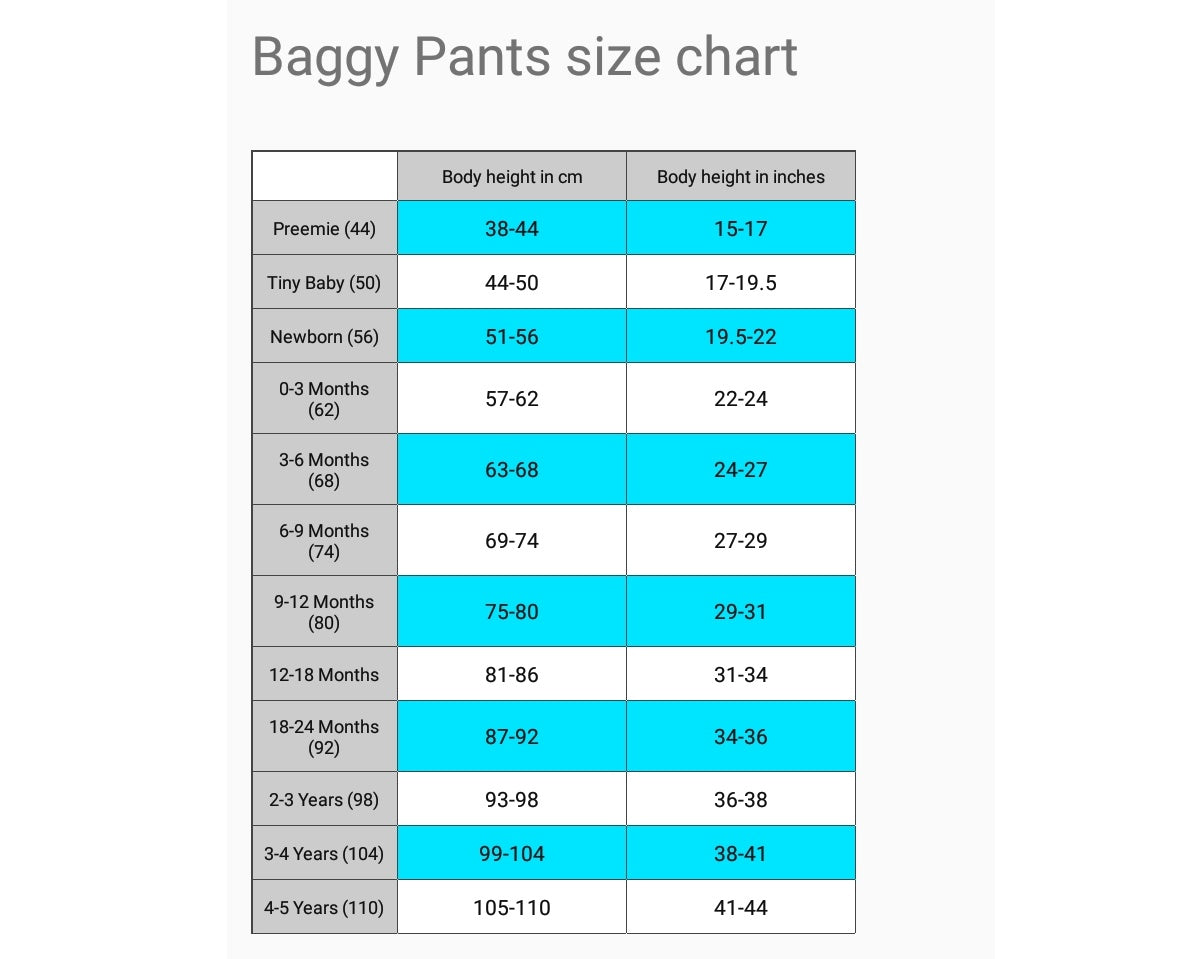Click the Preemie (44) row label

click(x=324, y=229)
